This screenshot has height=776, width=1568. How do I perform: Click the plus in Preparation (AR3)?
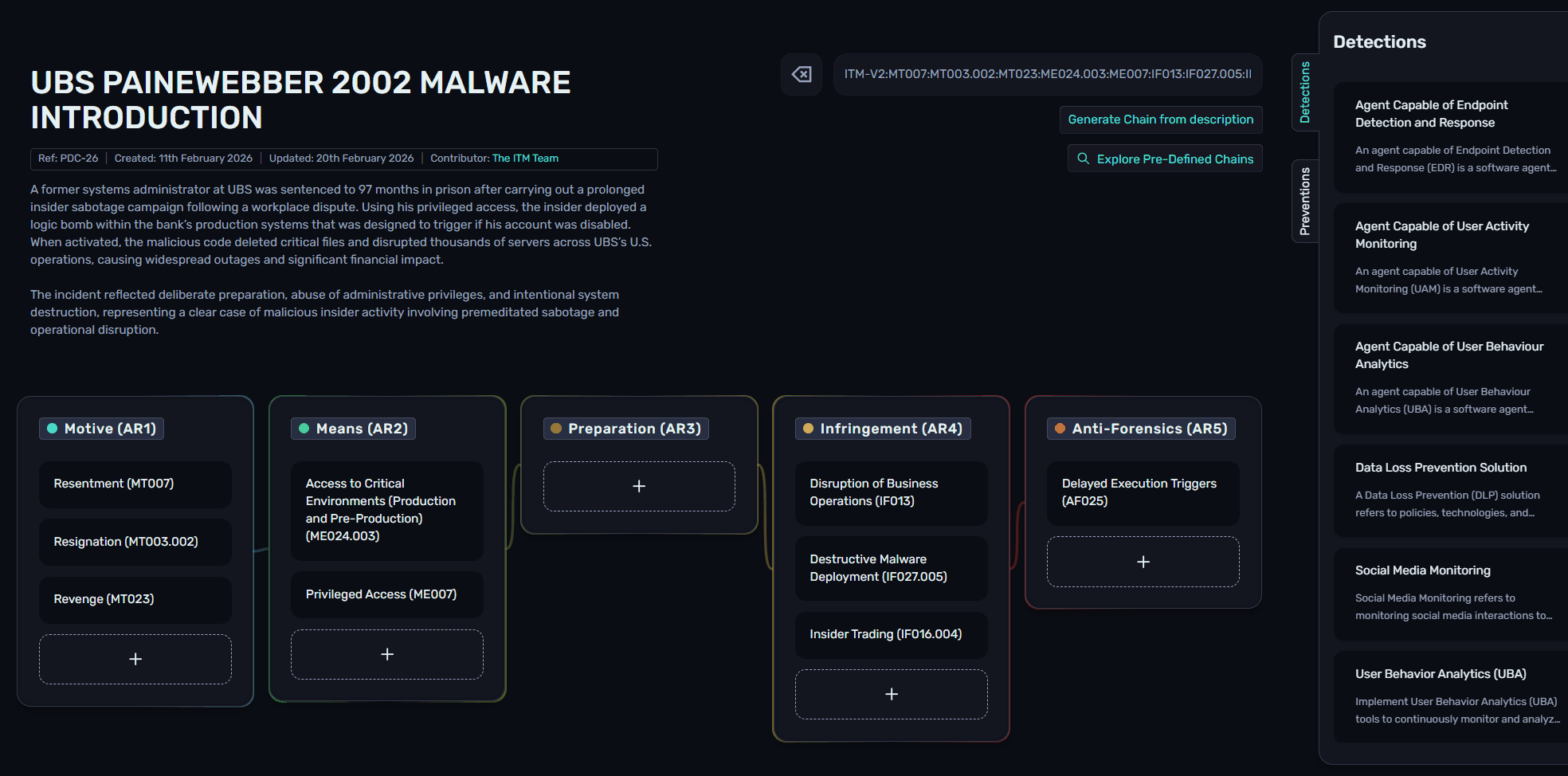point(639,486)
